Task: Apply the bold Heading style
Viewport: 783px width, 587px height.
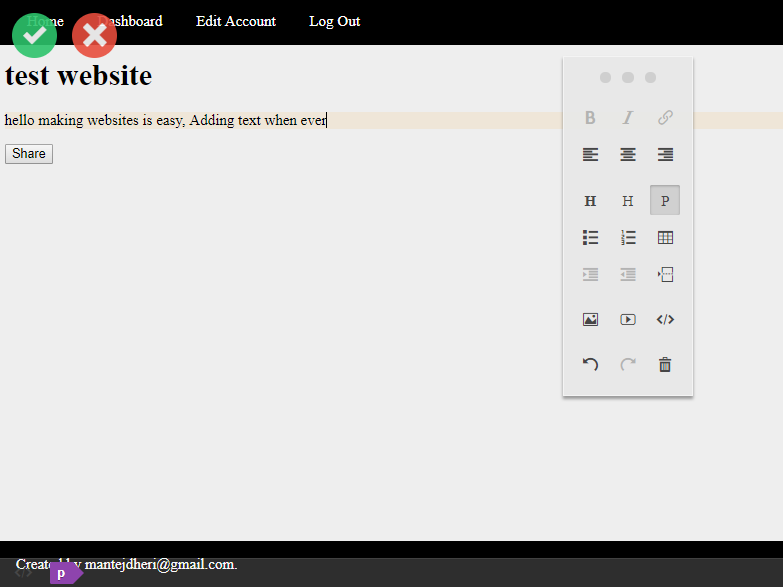Action: (x=591, y=201)
